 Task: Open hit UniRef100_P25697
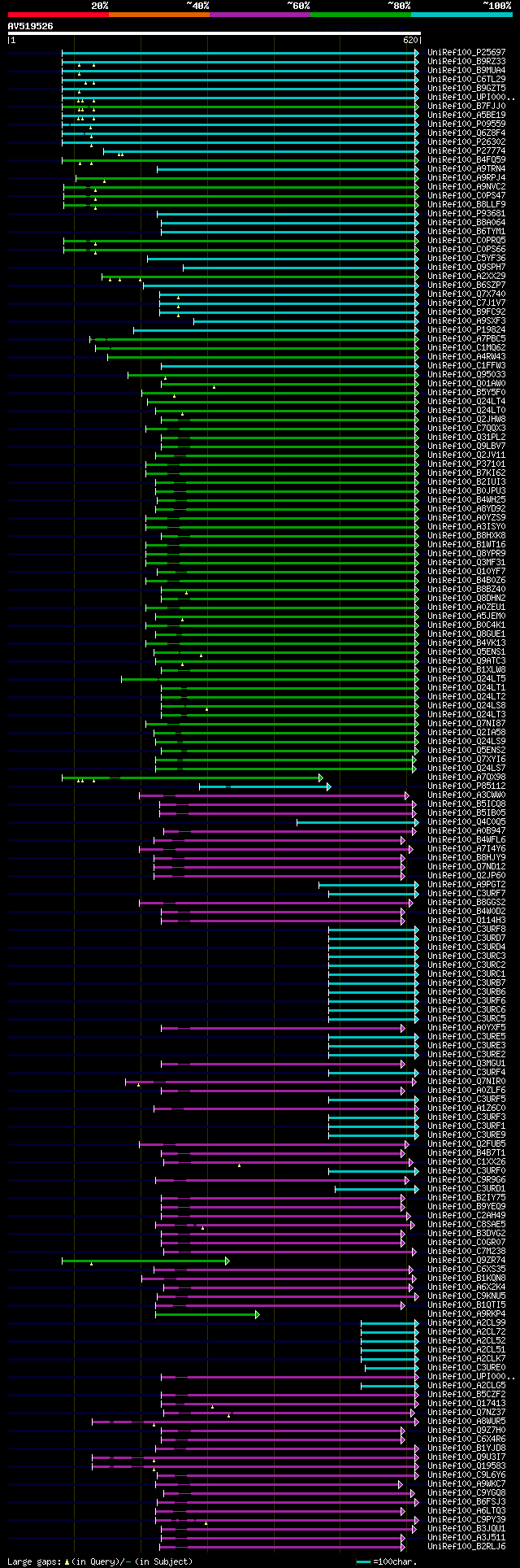coord(466,52)
